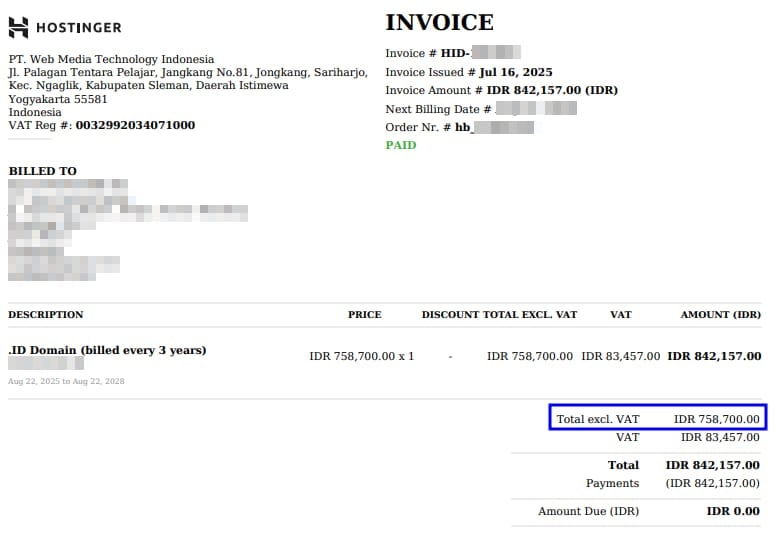Click the Hostinger logo icon
The width and height of the screenshot is (776, 551).
coord(19,27)
